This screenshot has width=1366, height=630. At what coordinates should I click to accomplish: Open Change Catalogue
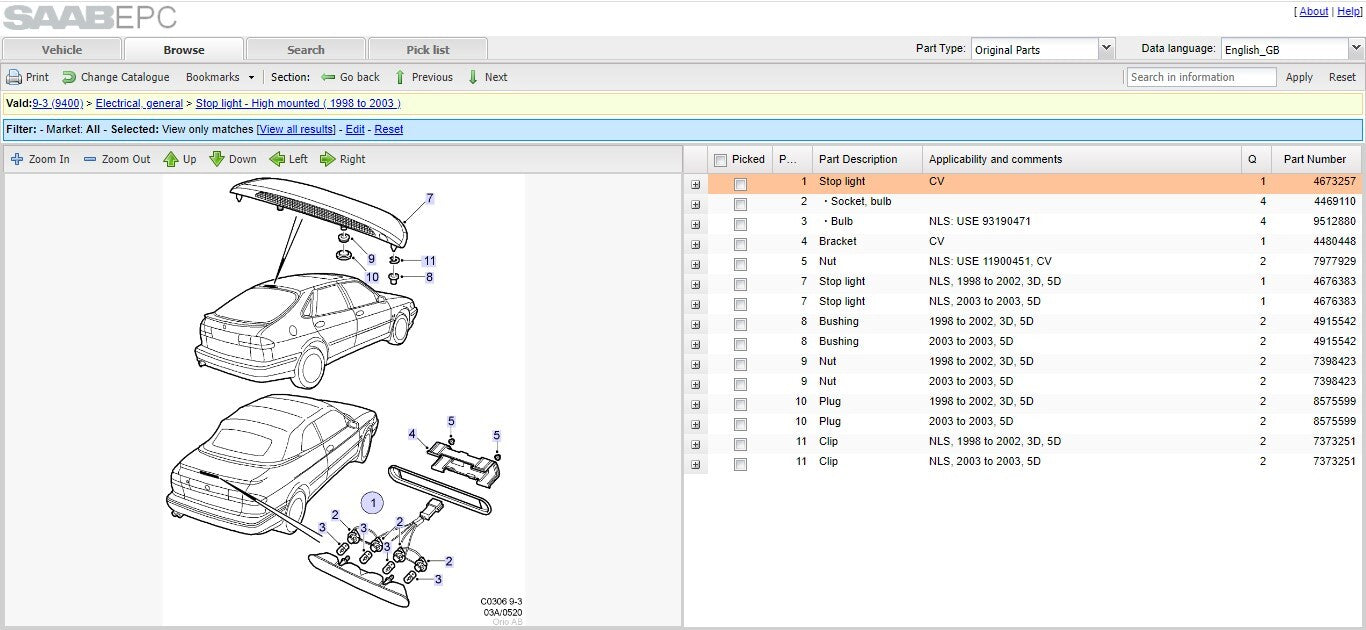pos(116,77)
